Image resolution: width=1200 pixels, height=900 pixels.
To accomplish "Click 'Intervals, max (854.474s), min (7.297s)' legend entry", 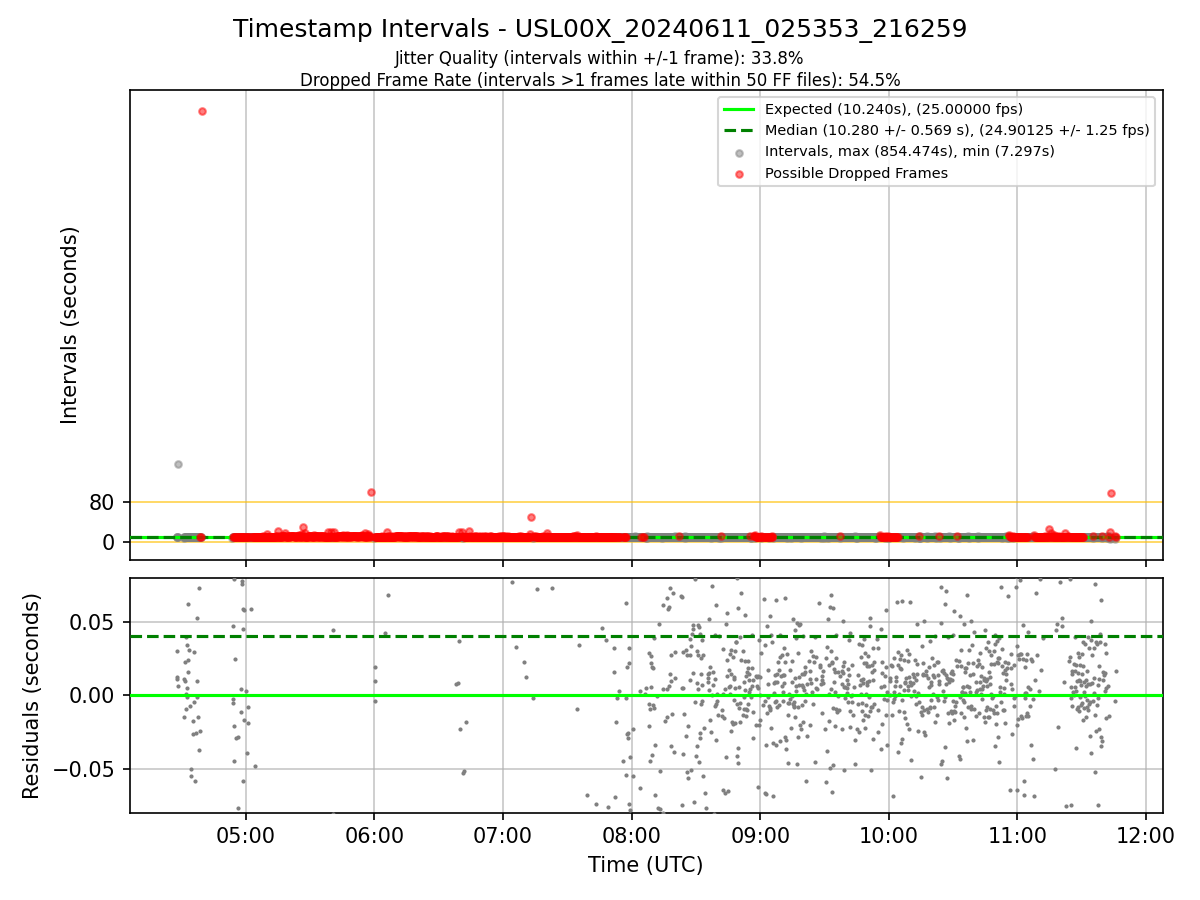I will click(910, 151).
